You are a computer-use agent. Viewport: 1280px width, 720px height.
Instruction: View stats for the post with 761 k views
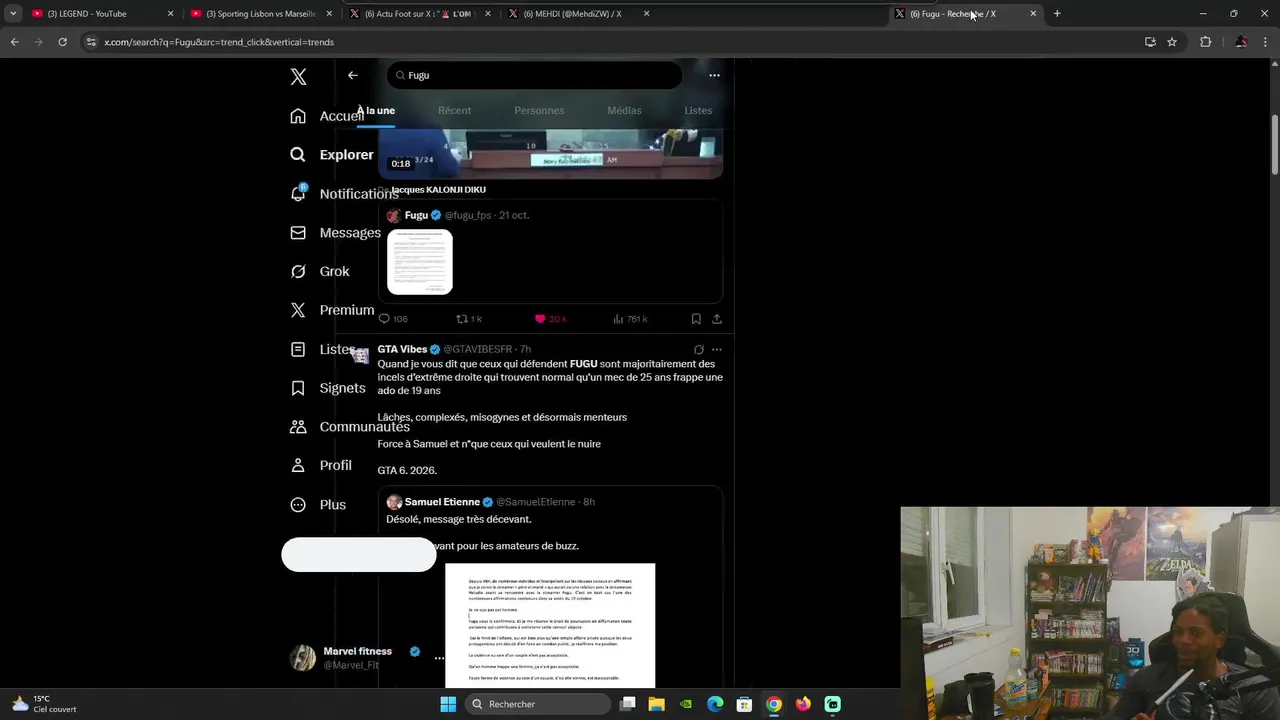coord(630,319)
